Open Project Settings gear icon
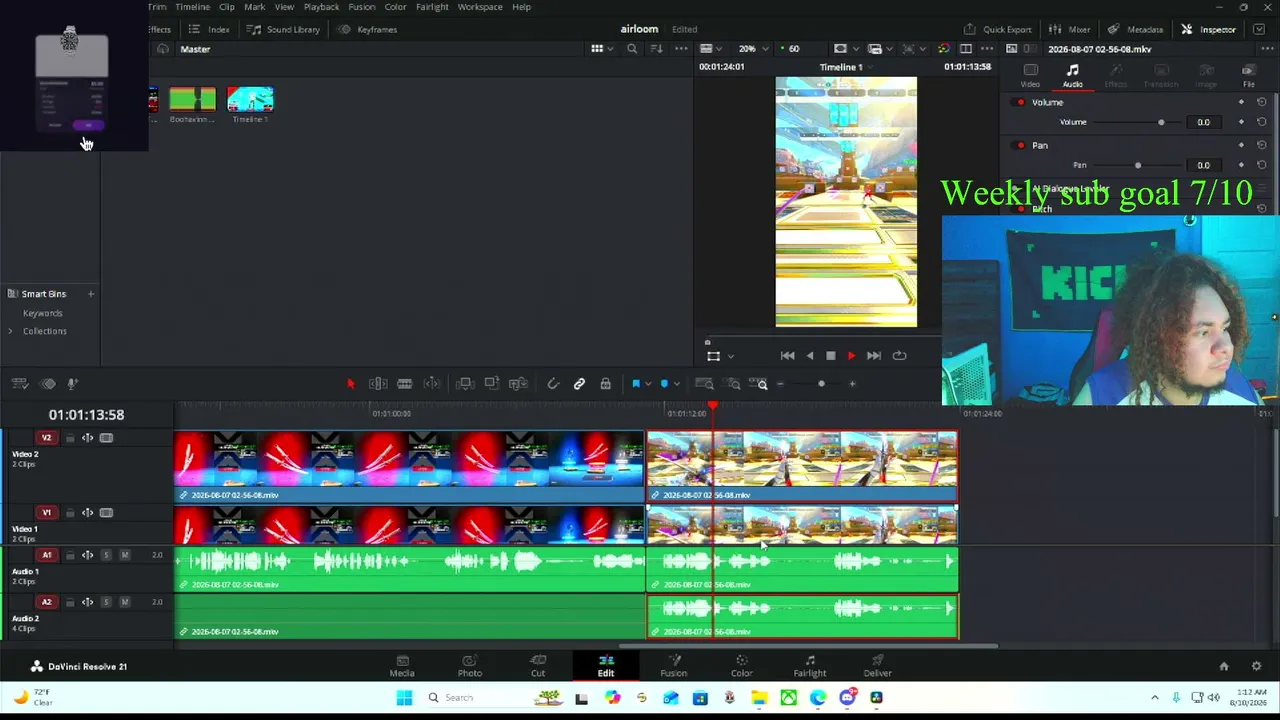Image resolution: width=1280 pixels, height=720 pixels. click(1257, 666)
